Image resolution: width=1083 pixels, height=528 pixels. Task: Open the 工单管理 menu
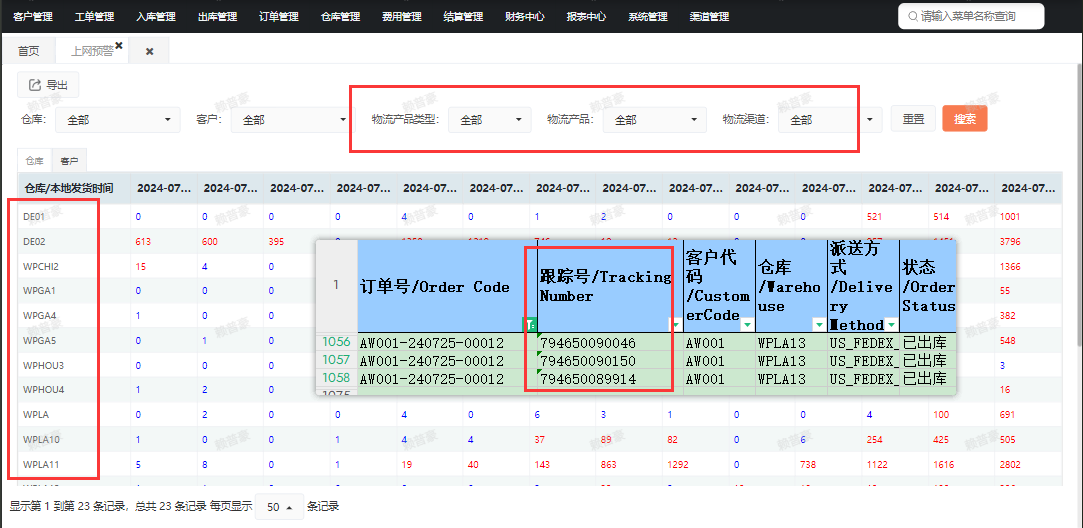click(x=94, y=17)
